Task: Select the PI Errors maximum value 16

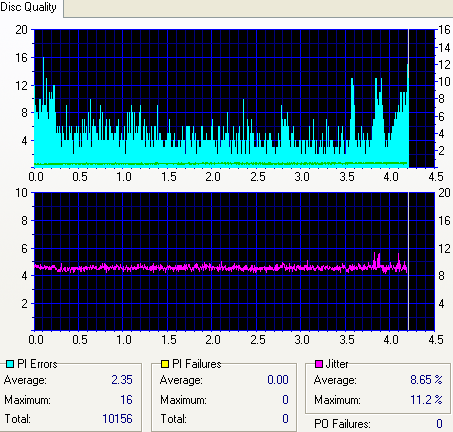Action: point(126,399)
